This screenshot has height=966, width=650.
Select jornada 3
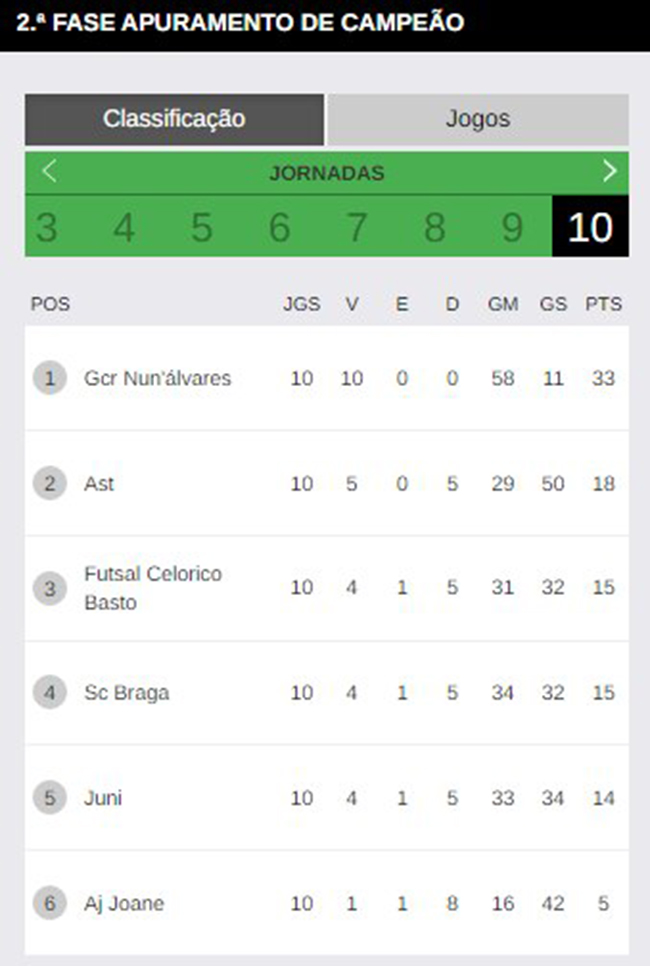(47, 227)
